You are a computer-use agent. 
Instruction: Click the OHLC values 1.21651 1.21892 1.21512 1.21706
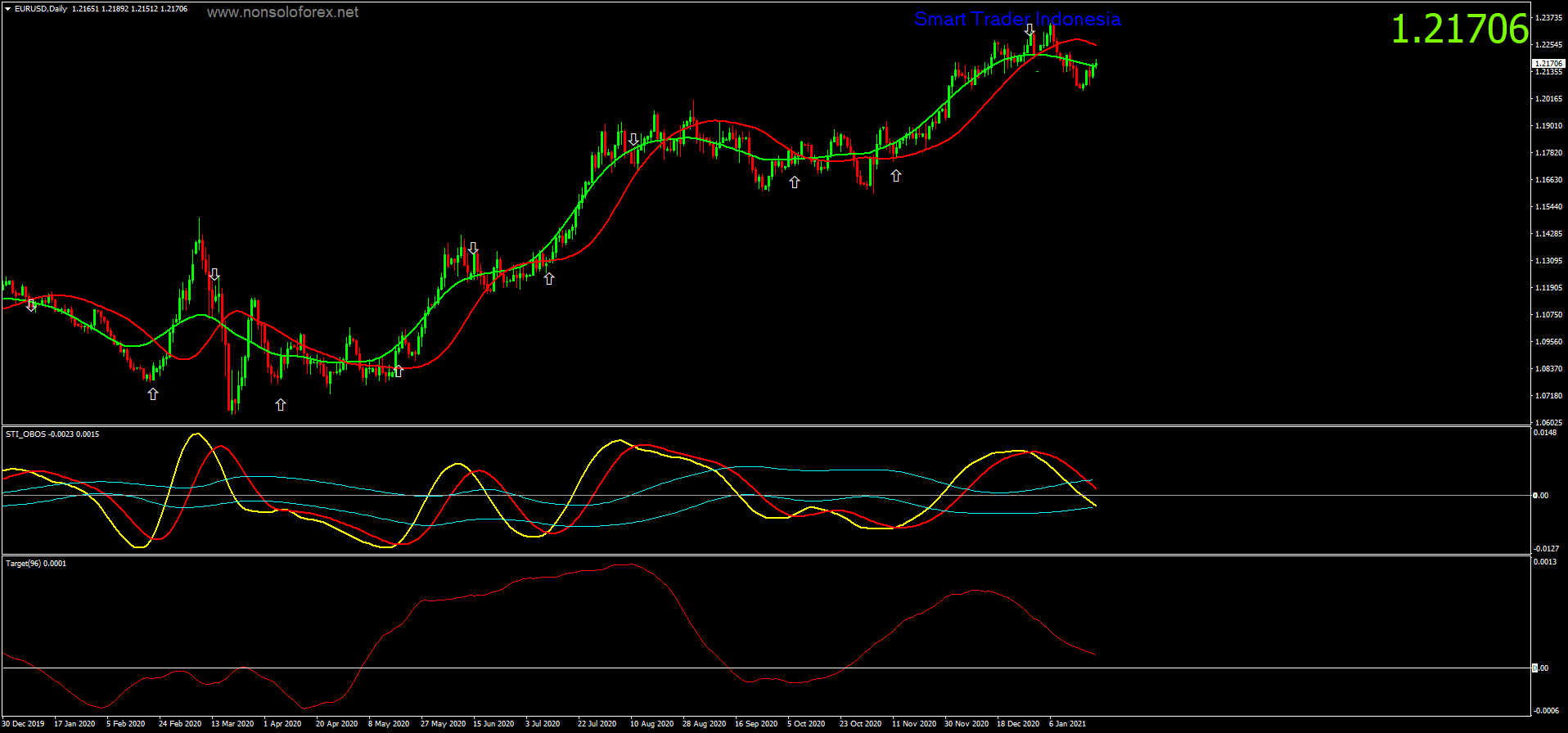[x=129, y=9]
